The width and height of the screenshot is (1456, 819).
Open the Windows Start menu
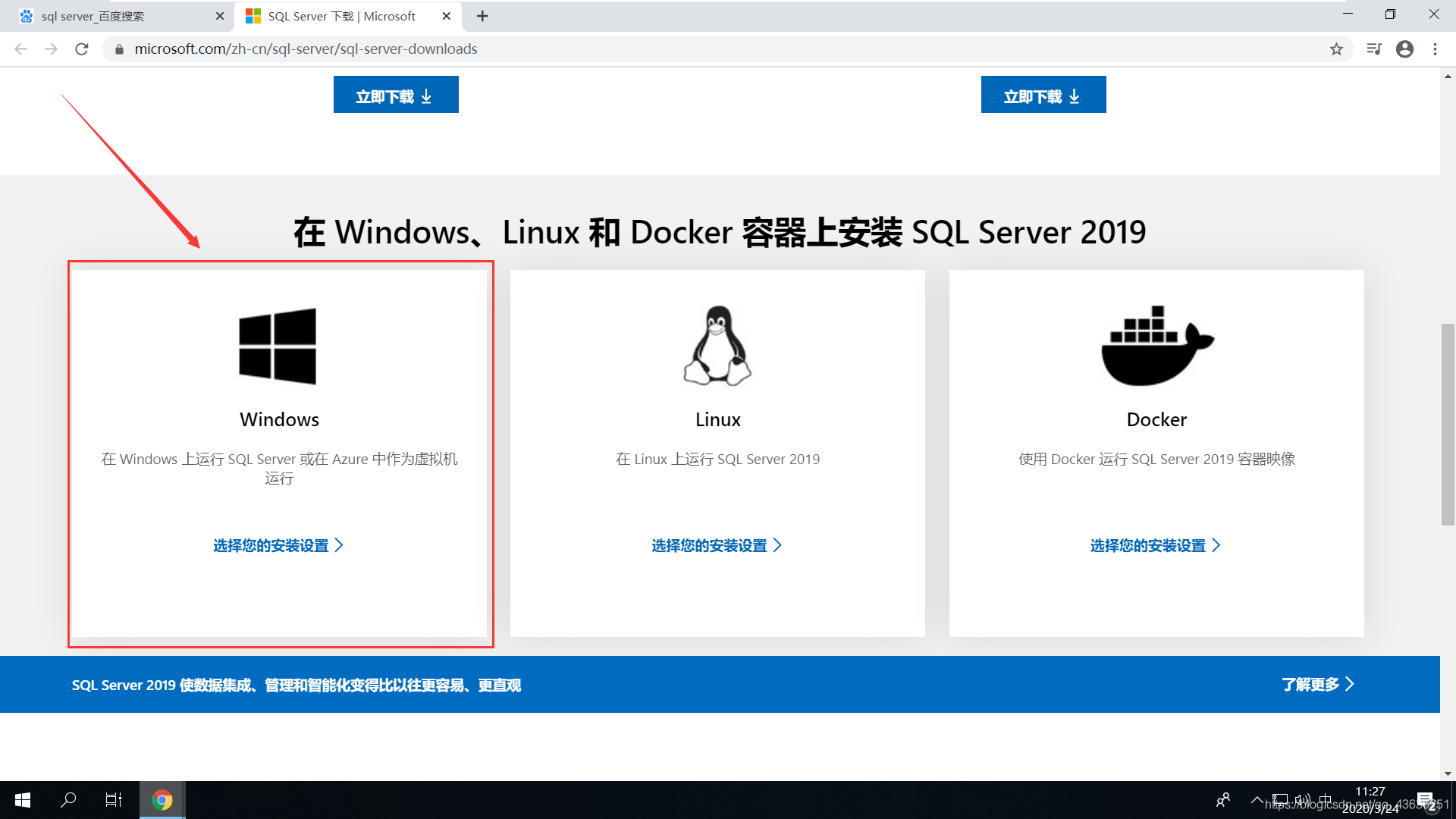23,800
